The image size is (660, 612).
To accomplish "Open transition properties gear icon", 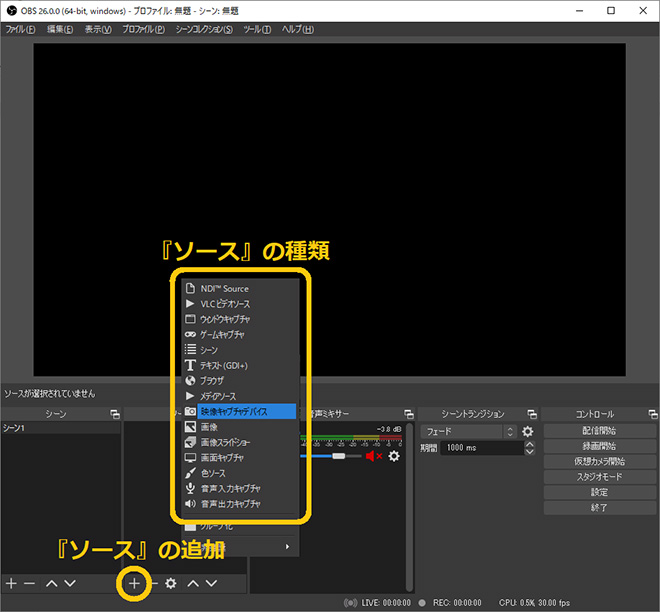I will 527,431.
